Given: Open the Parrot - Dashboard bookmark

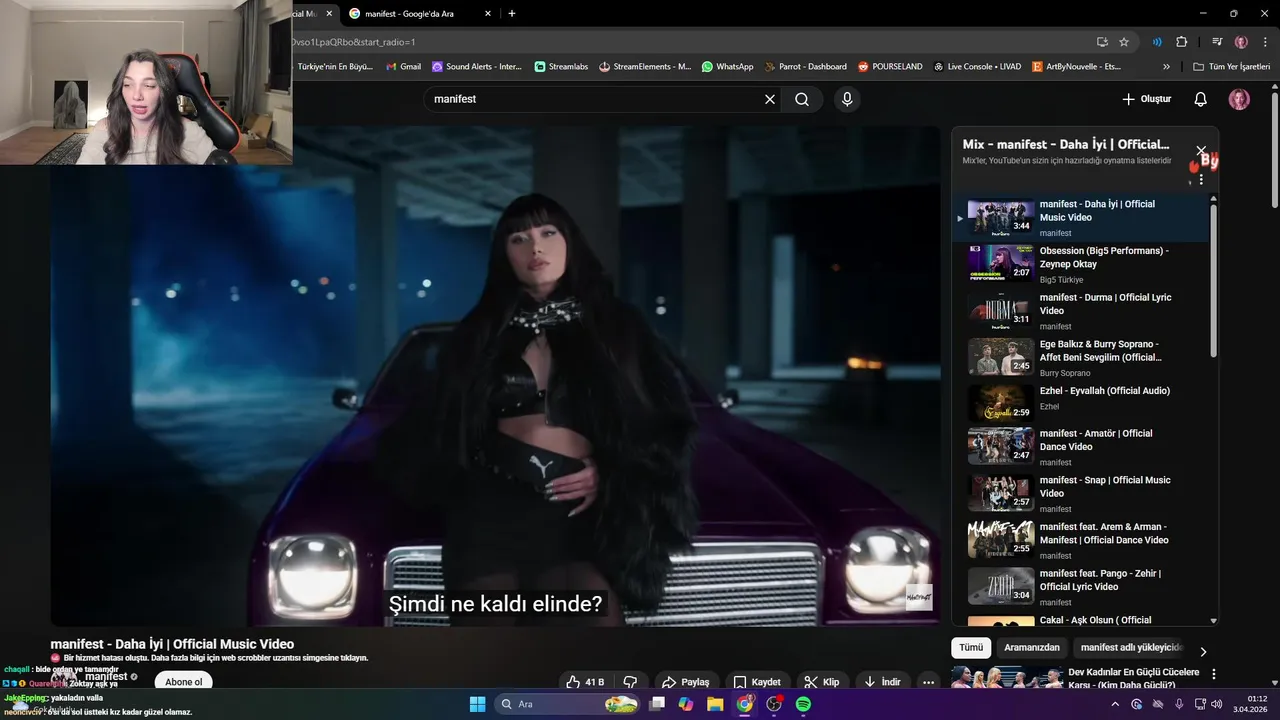Looking at the screenshot, I should tap(806, 66).
